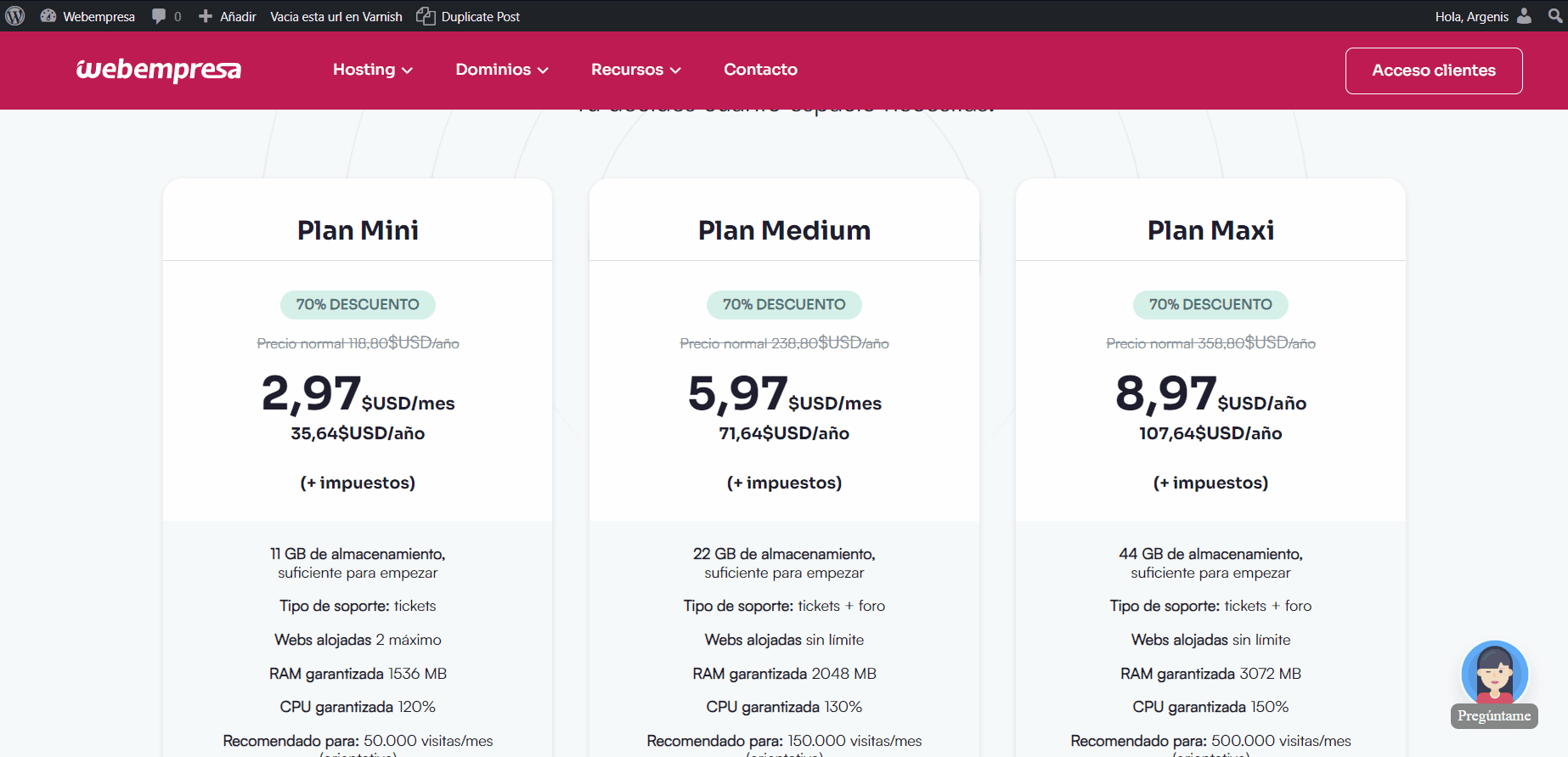Expand the Hosting dropdown menu
The image size is (1568, 757).
(372, 70)
